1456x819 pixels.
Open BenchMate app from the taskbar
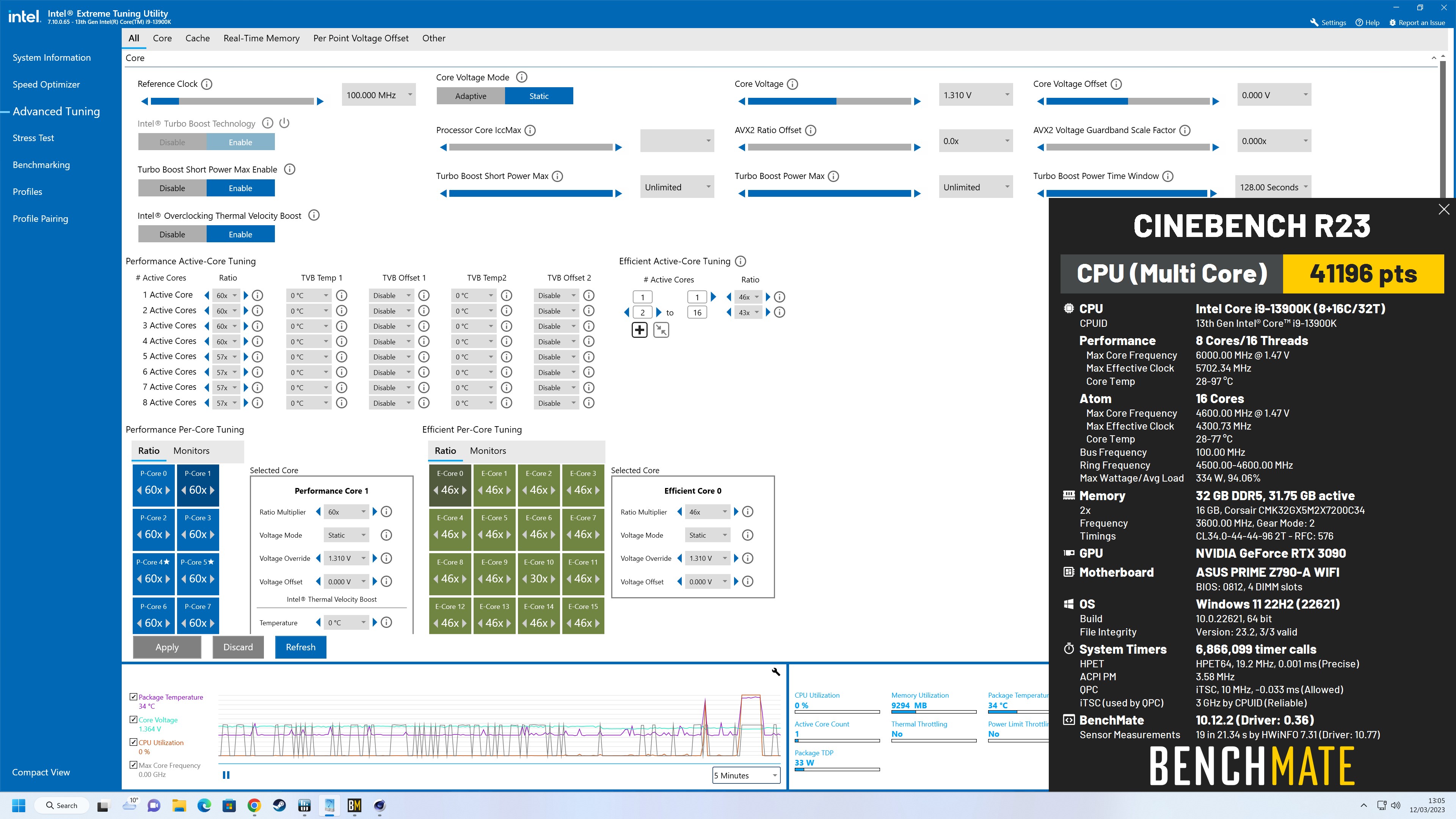click(x=355, y=805)
